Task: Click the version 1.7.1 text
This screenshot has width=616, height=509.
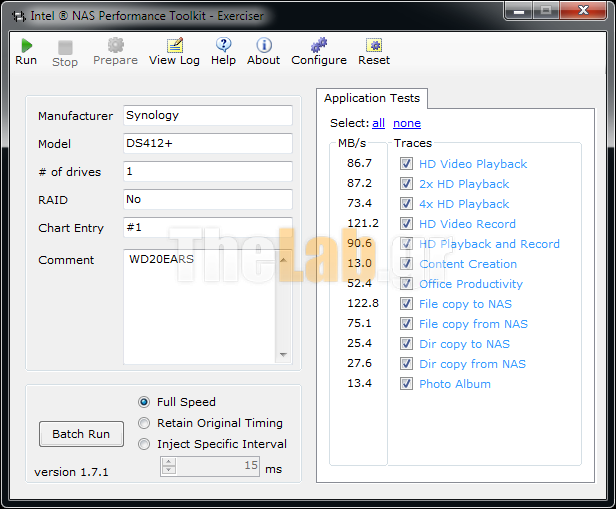Action: coord(71,472)
